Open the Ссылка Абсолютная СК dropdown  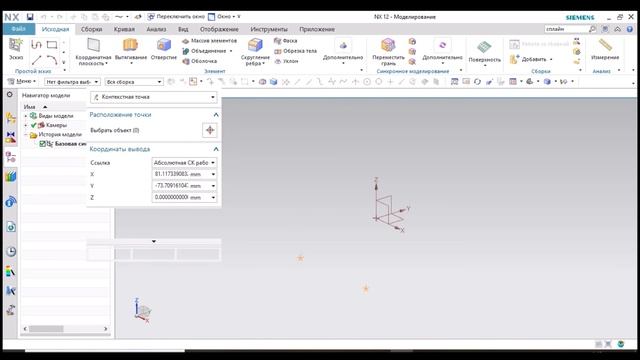click(184, 162)
